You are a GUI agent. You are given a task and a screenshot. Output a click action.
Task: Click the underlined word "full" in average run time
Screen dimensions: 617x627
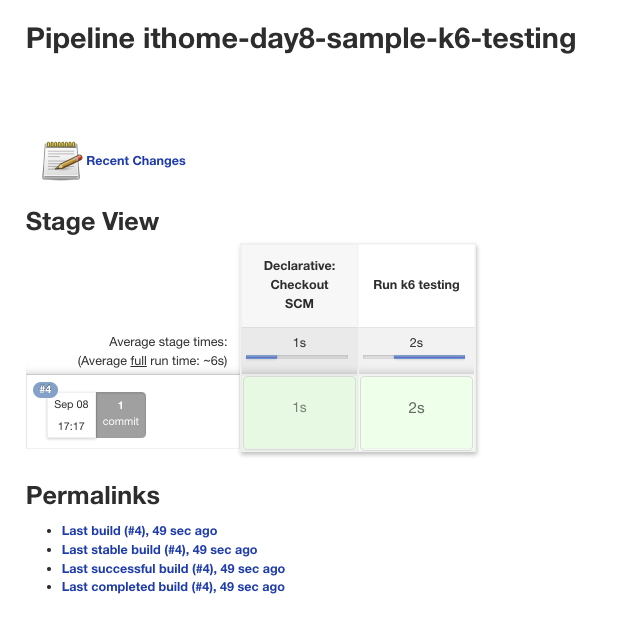139,361
